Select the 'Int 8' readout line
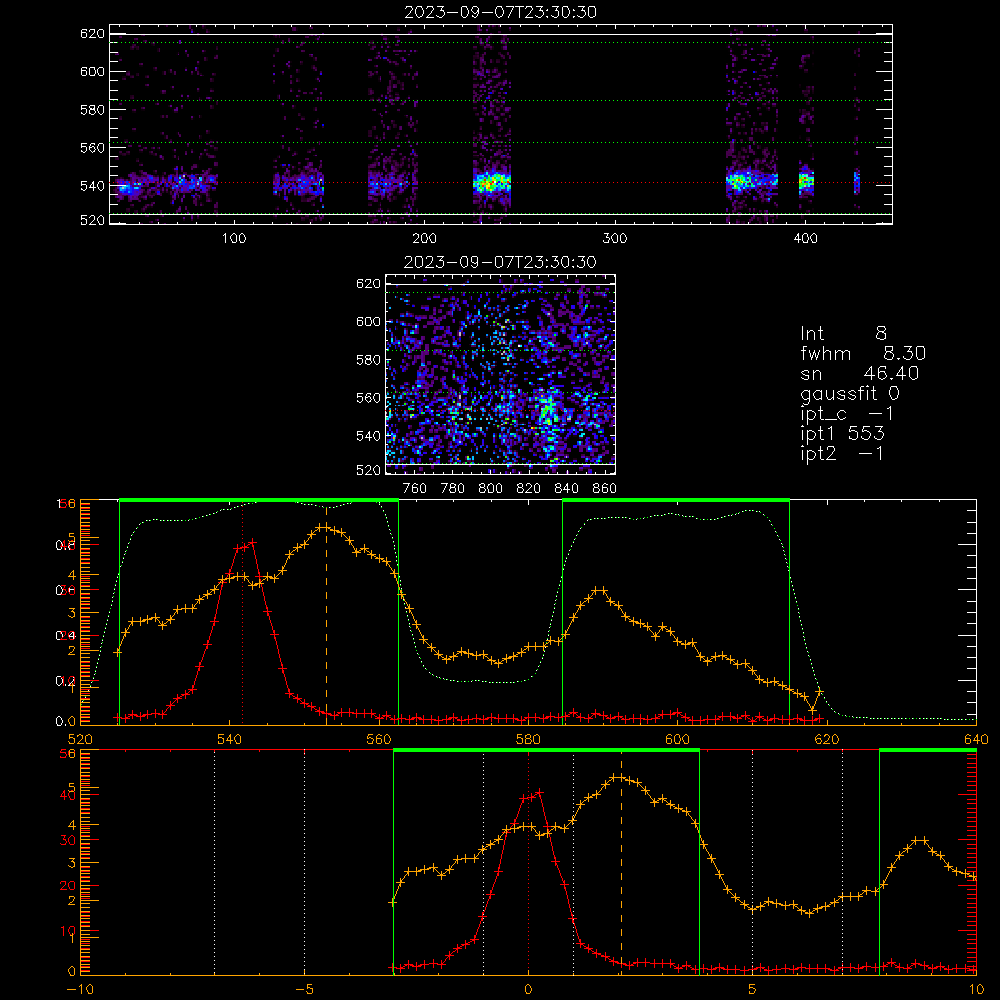This screenshot has height=1000, width=1000. tap(844, 334)
